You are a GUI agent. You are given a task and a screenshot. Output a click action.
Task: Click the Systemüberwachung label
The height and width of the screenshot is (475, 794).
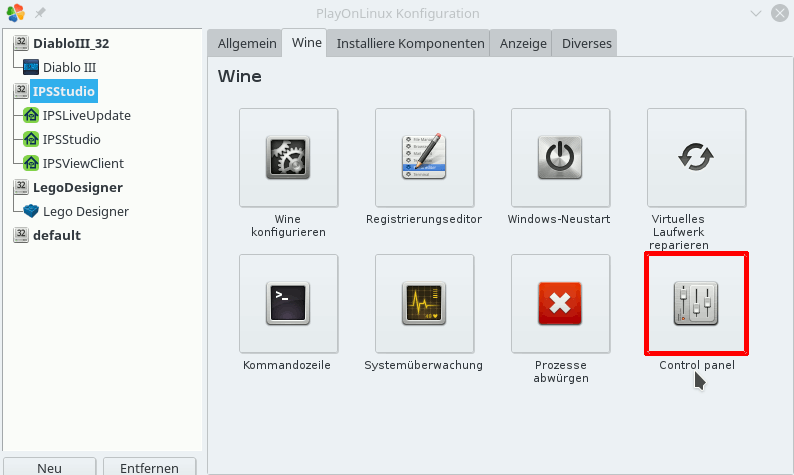tap(423, 365)
